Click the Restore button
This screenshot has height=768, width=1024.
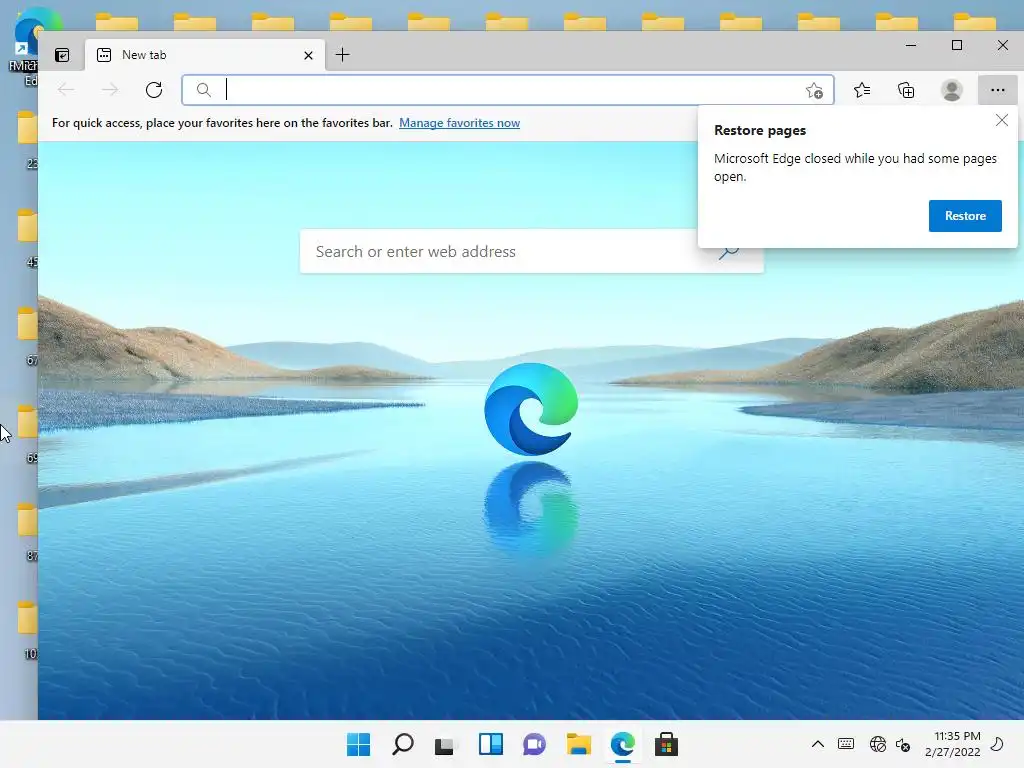pyautogui.click(x=965, y=216)
